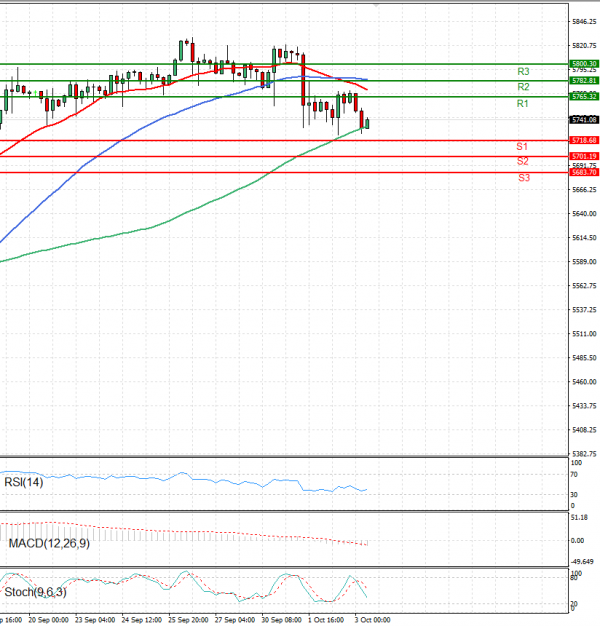Click the 25 Sep 20:00 time label

[188, 620]
